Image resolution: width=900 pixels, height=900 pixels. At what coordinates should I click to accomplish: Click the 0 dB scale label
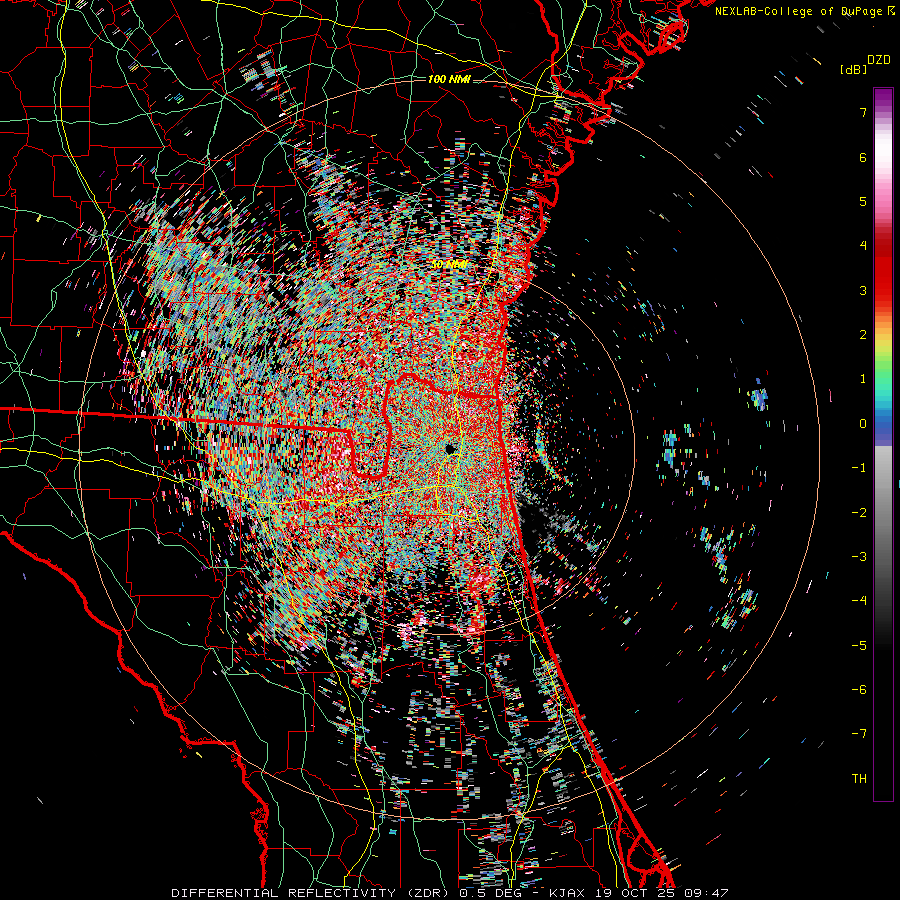pos(863,424)
